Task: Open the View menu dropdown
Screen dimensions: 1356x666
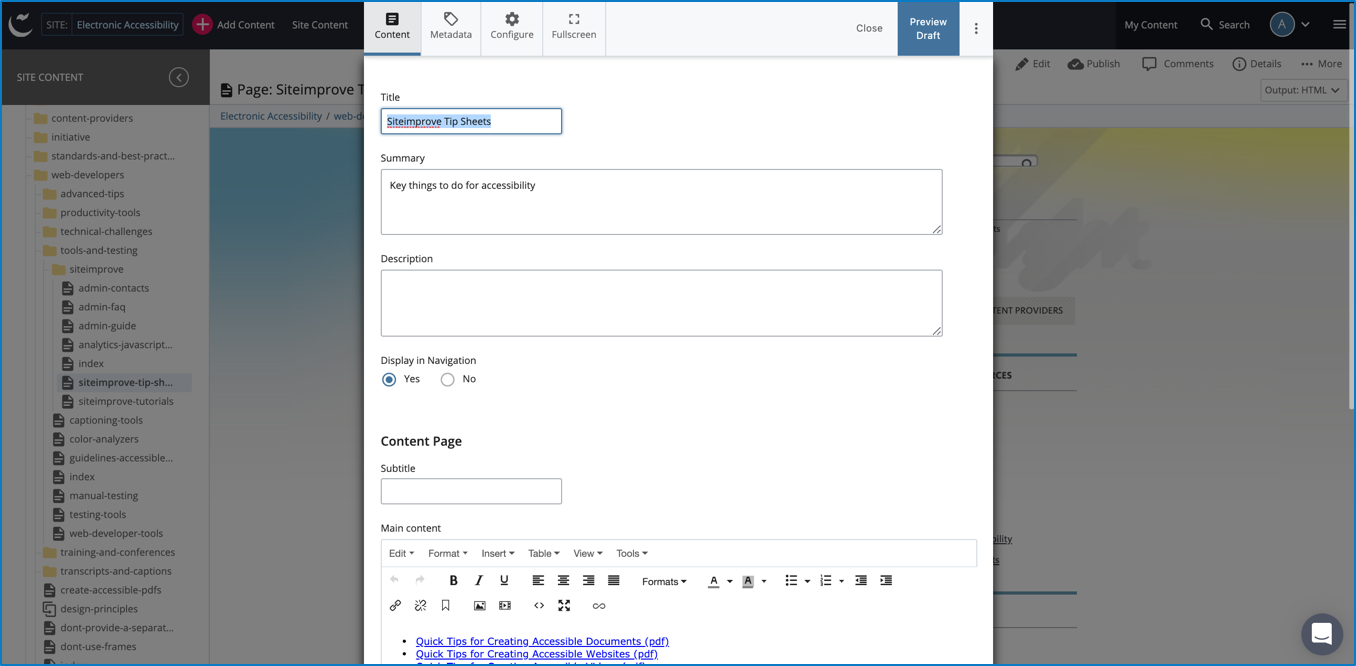Action: point(587,554)
